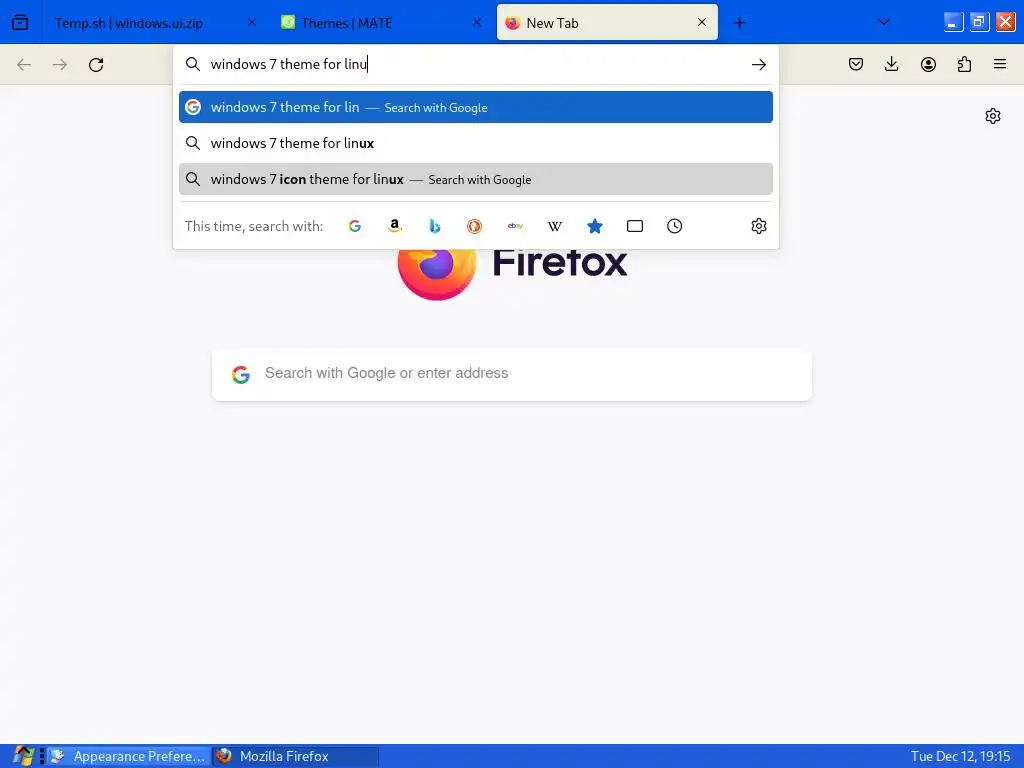
Task: Open the taskbar applications menu icon
Action: point(23,756)
